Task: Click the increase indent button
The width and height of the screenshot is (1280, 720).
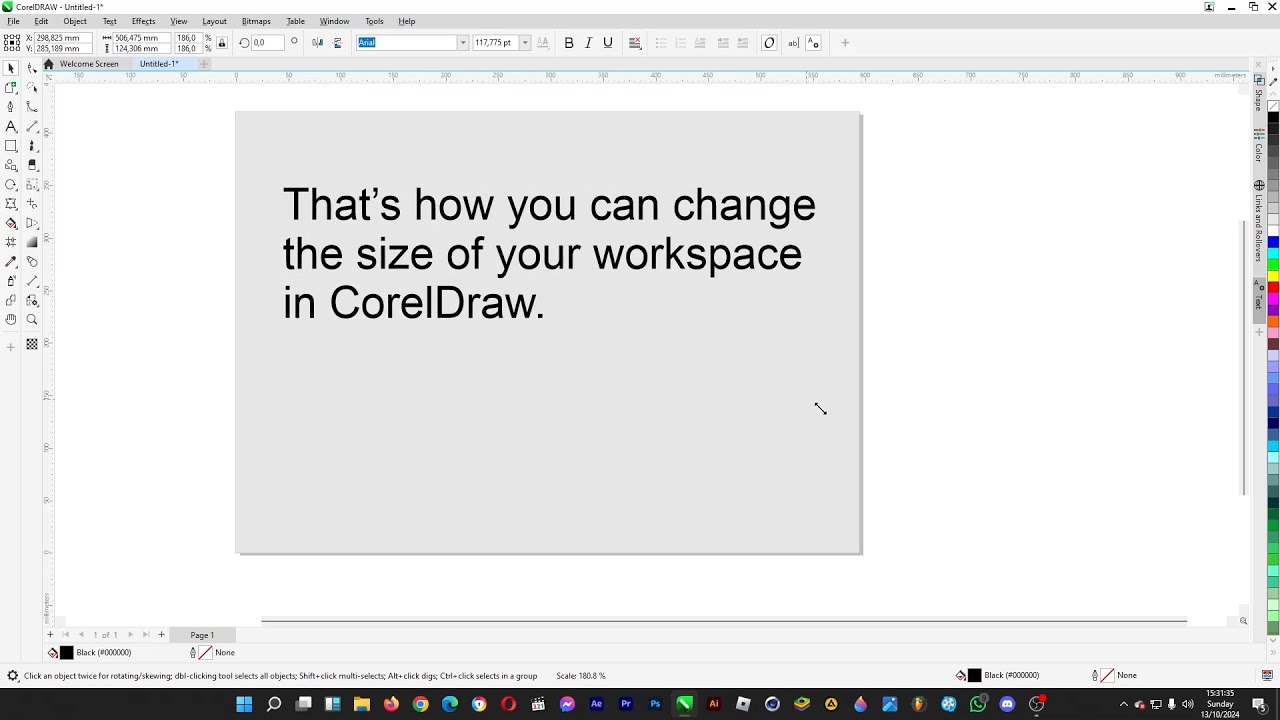Action: tap(742, 43)
